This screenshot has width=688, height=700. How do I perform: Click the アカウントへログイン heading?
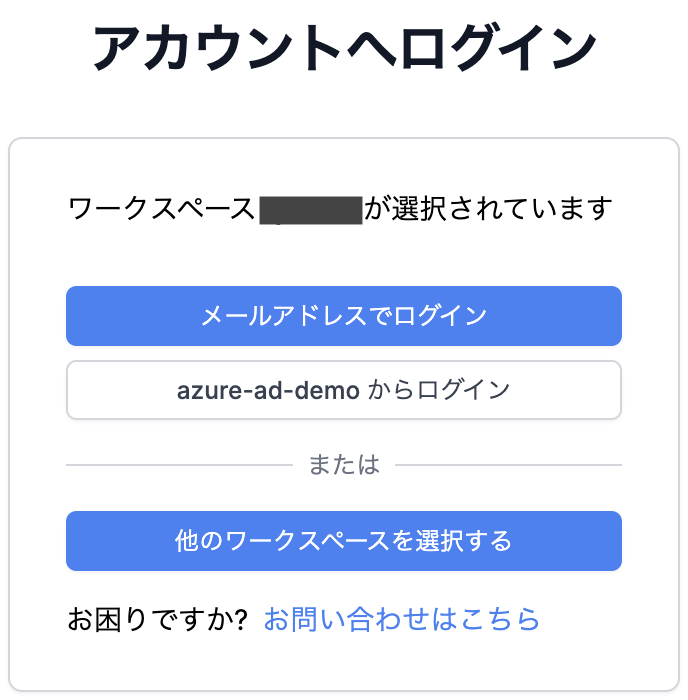pos(344,47)
